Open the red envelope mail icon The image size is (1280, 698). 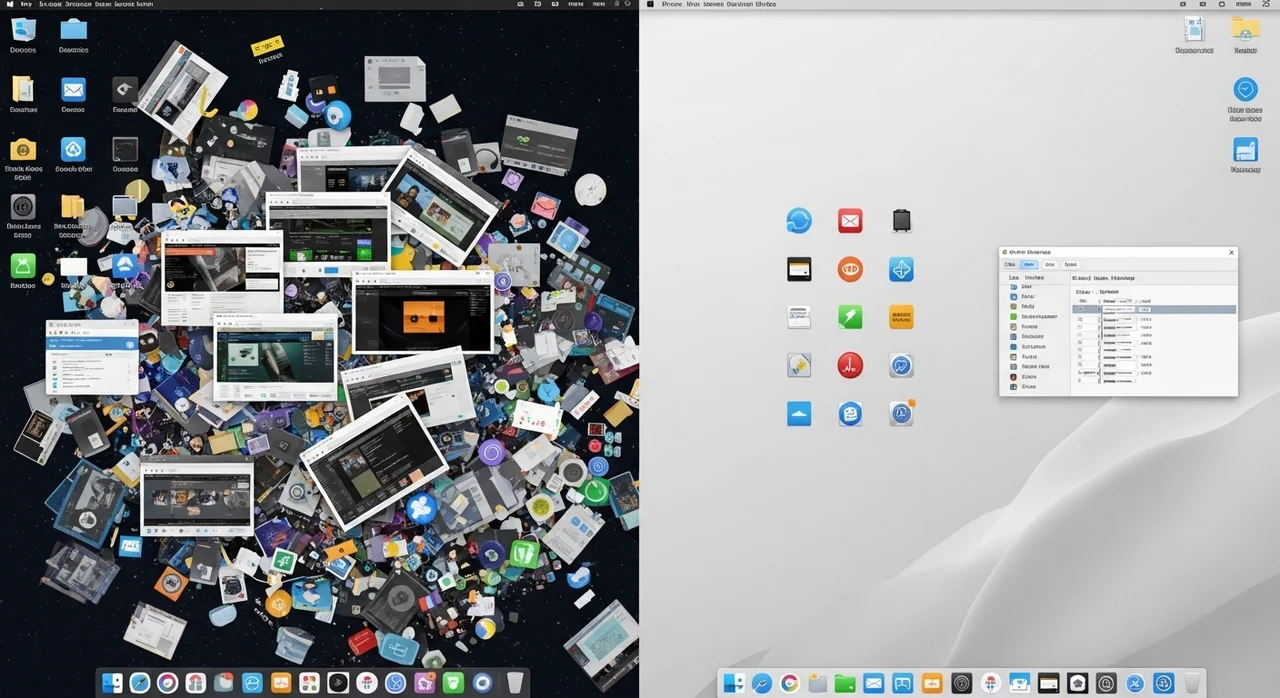pyautogui.click(x=850, y=221)
